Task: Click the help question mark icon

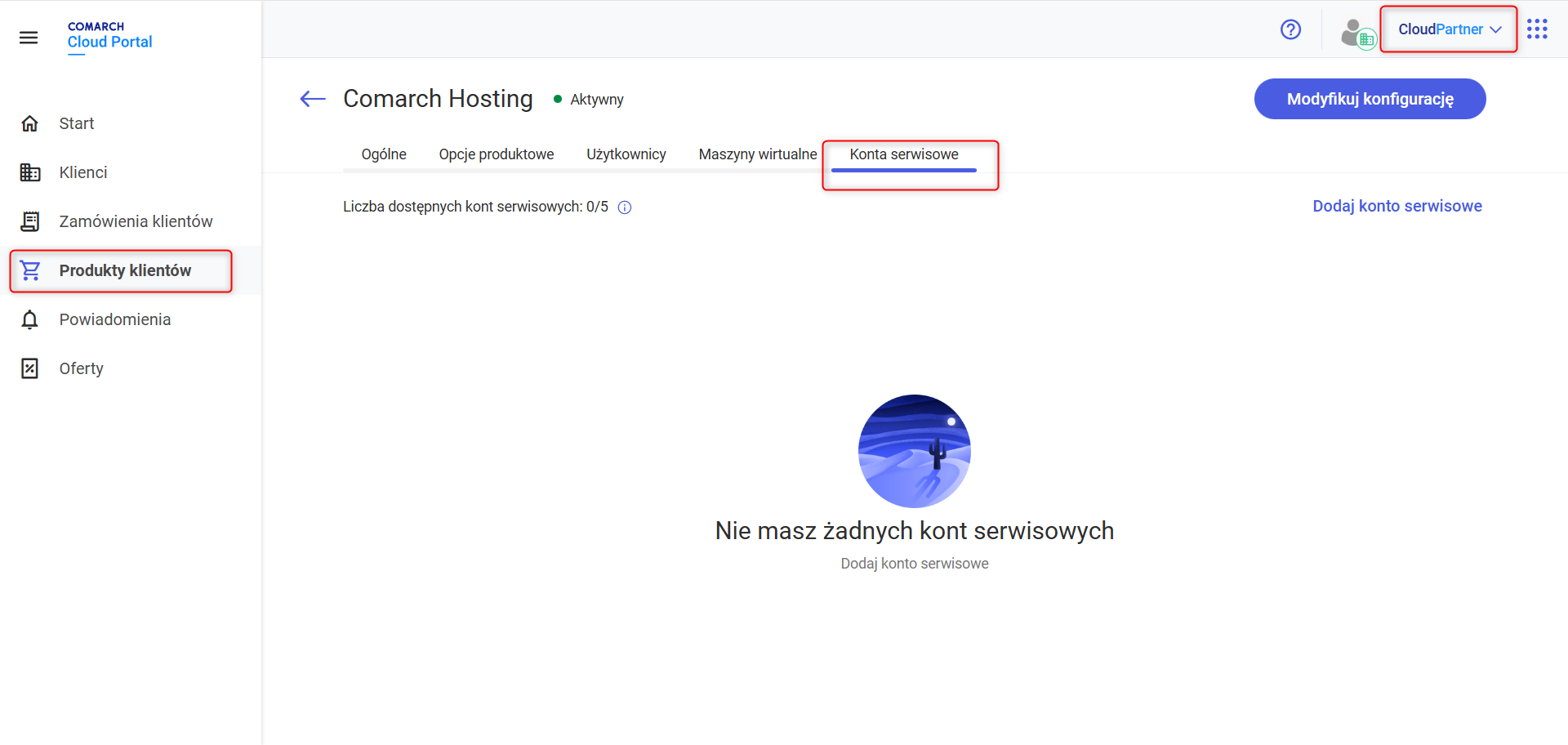Action: [x=1290, y=29]
